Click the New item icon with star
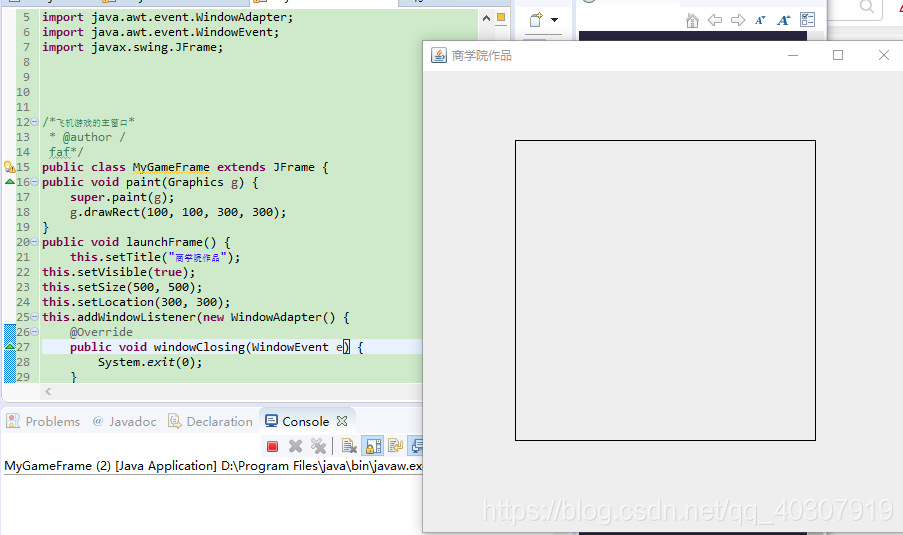This screenshot has width=903, height=535. point(536,20)
